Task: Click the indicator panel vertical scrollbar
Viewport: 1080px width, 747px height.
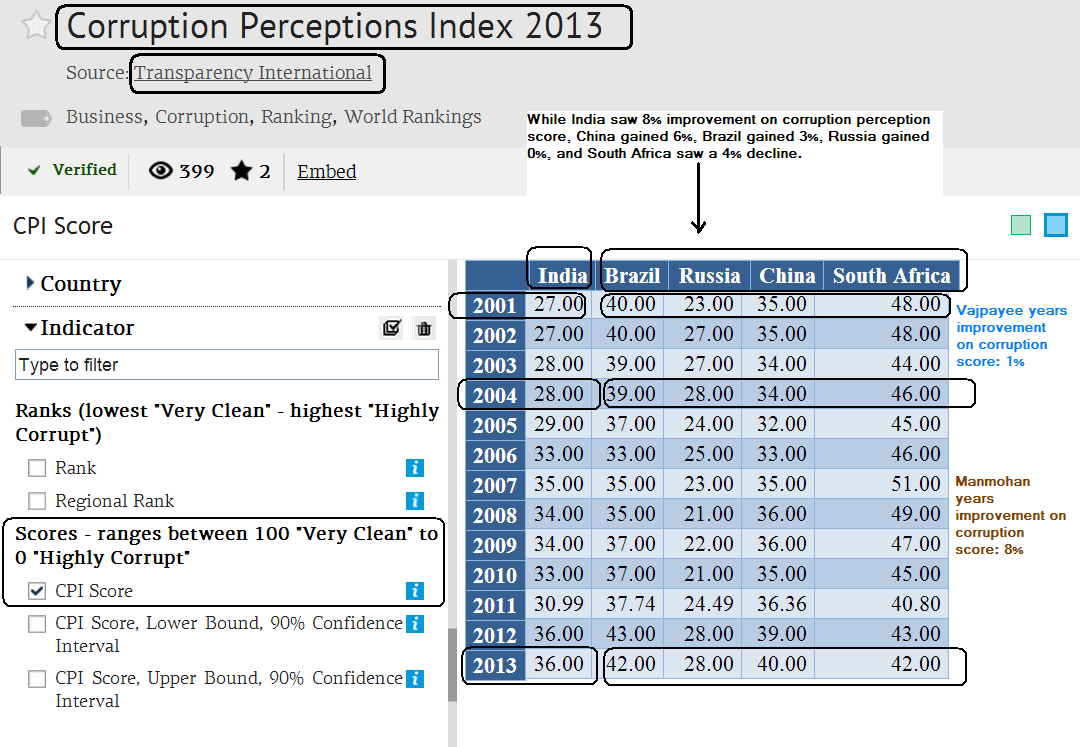Action: coord(453,664)
